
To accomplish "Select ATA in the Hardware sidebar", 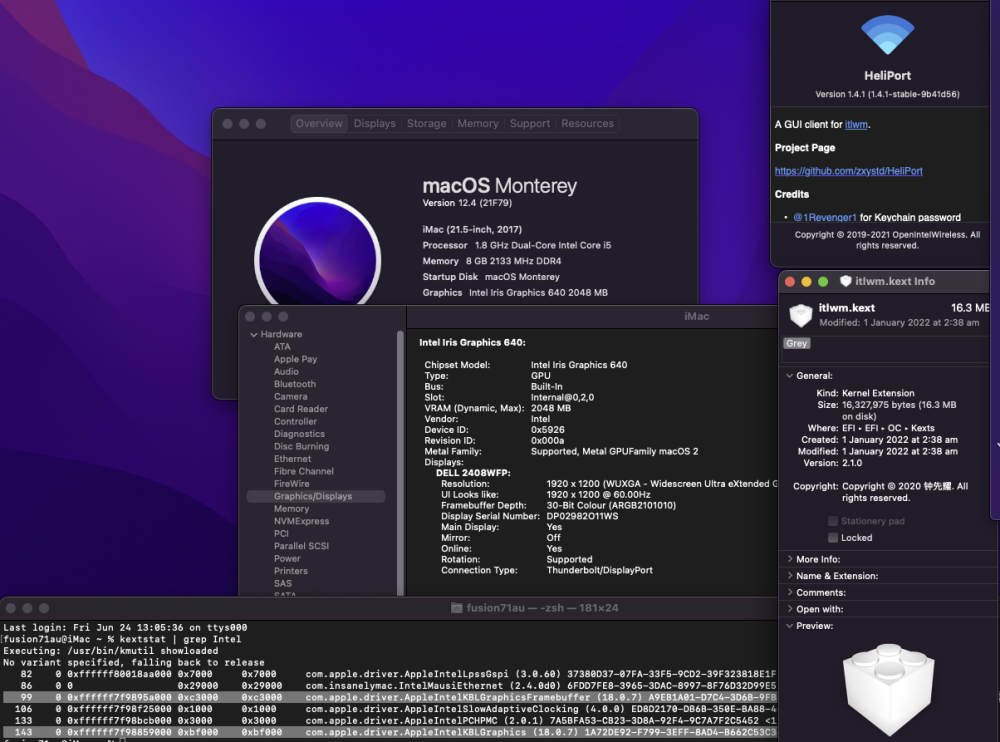I will point(282,346).
